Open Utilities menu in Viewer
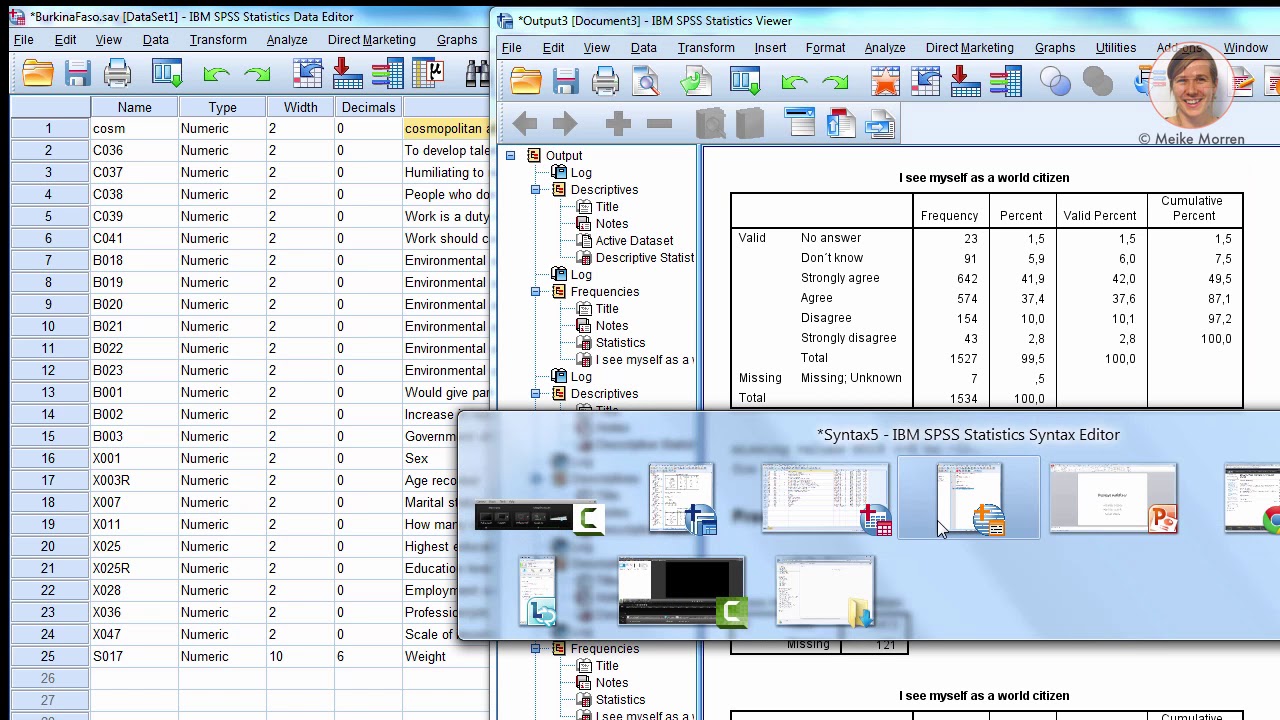This screenshot has width=1280, height=720. tap(1115, 48)
